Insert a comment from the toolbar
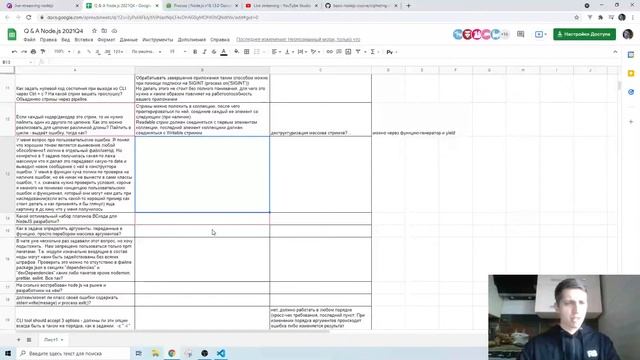The width and height of the screenshot is (640, 360). tap(339, 52)
